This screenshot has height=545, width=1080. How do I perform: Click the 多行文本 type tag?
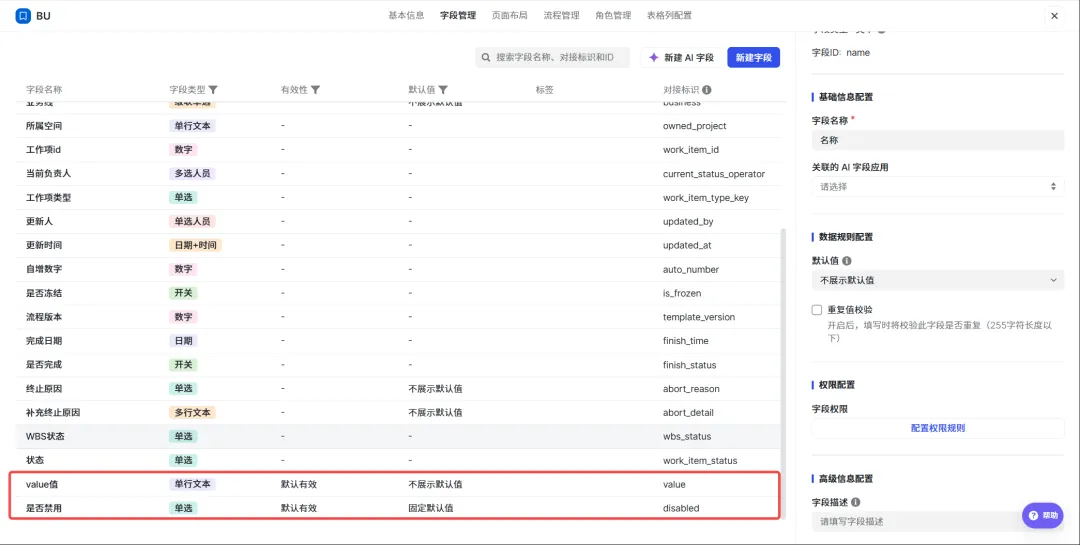(192, 413)
